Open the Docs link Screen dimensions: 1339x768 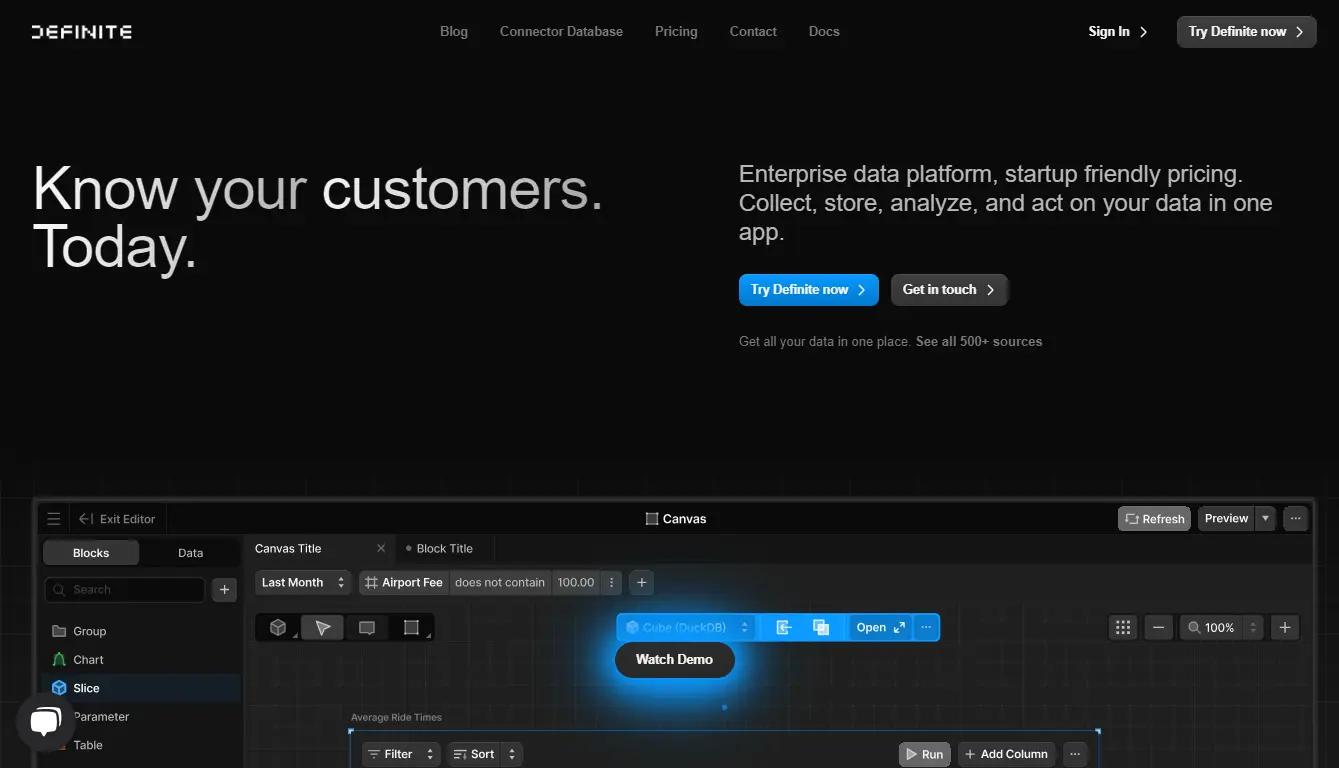coord(824,31)
